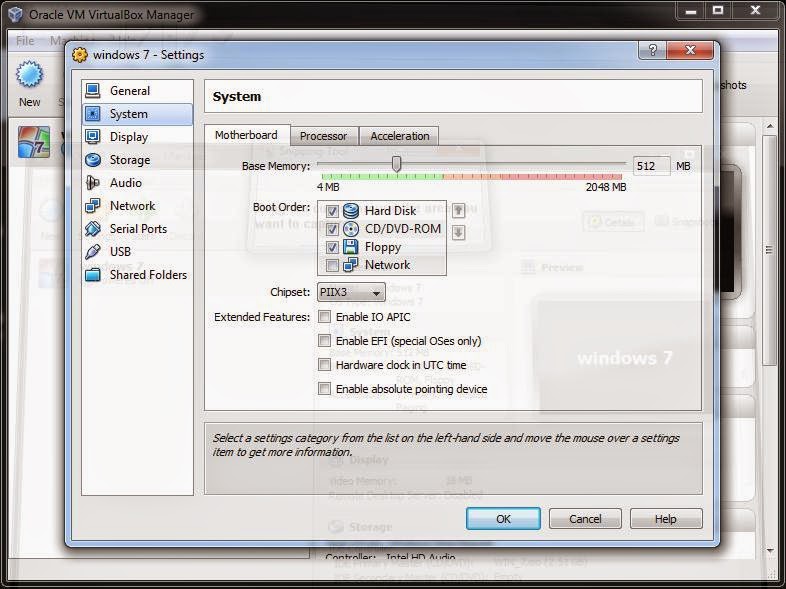Screen dimensions: 786x589
Task: Enable IO APIC checkbox
Action: (x=324, y=317)
